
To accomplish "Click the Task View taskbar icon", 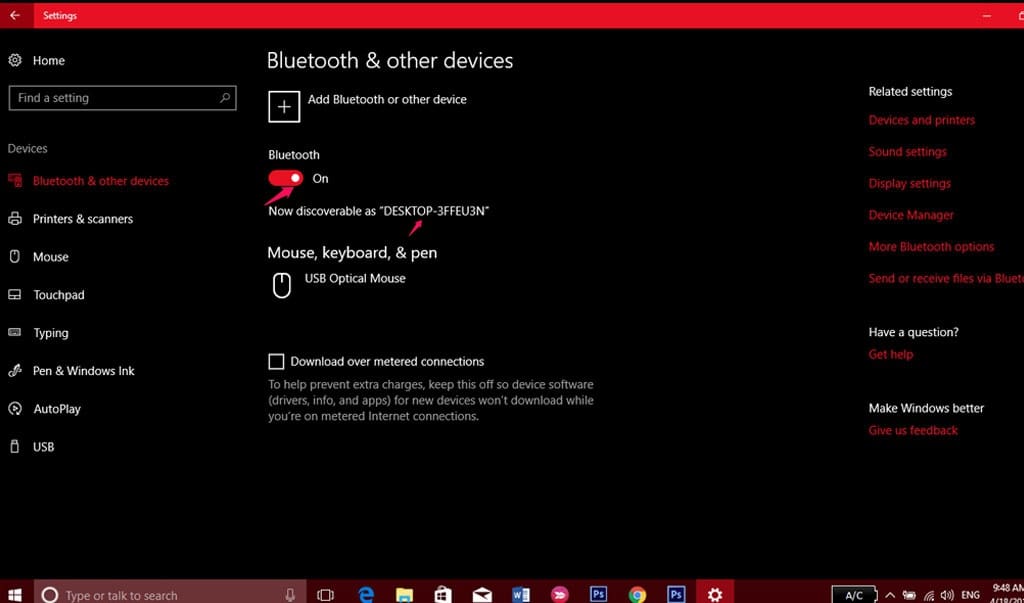I will click(x=325, y=594).
